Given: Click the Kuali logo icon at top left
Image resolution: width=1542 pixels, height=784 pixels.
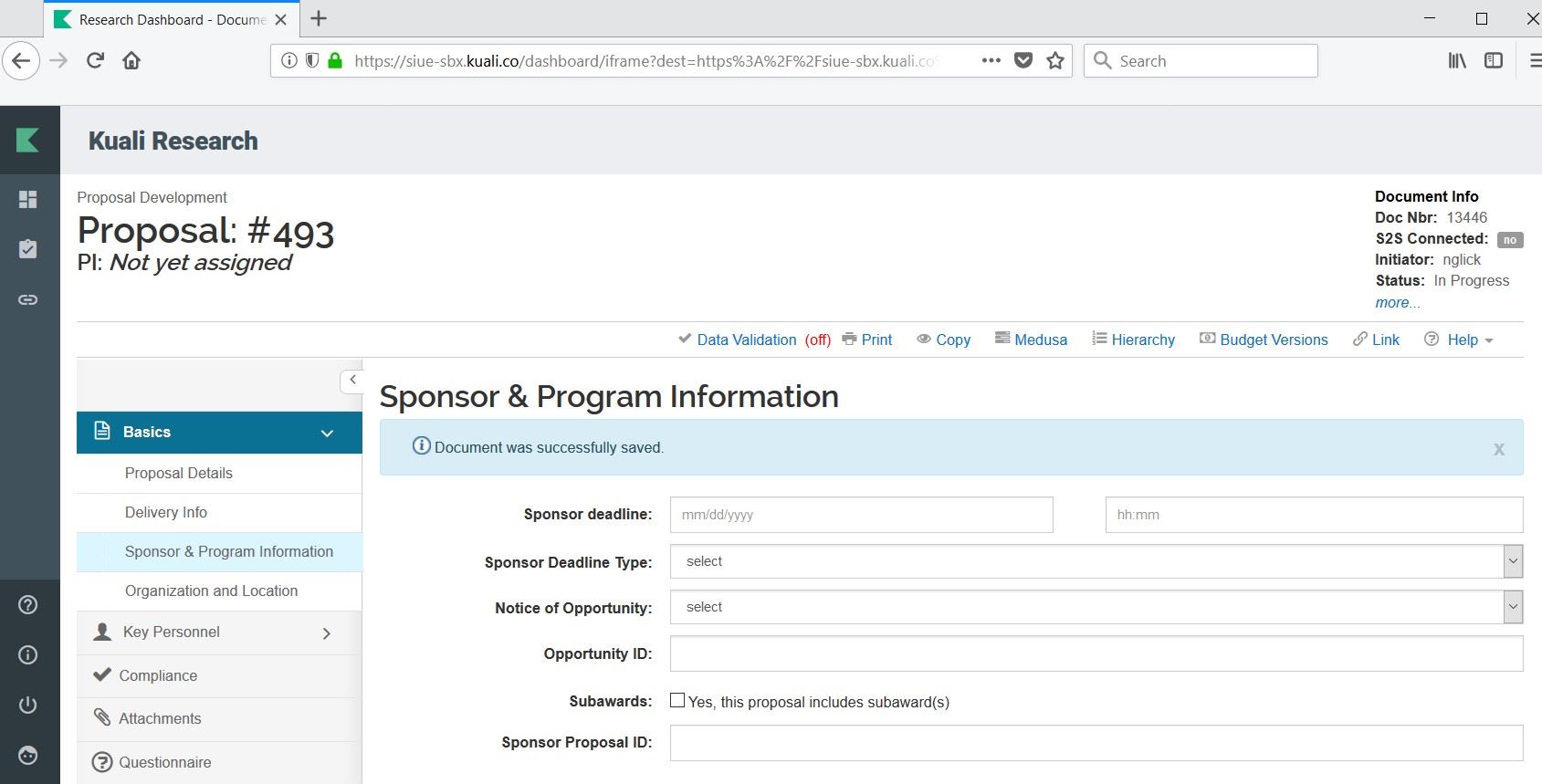Looking at the screenshot, I should coord(28,140).
